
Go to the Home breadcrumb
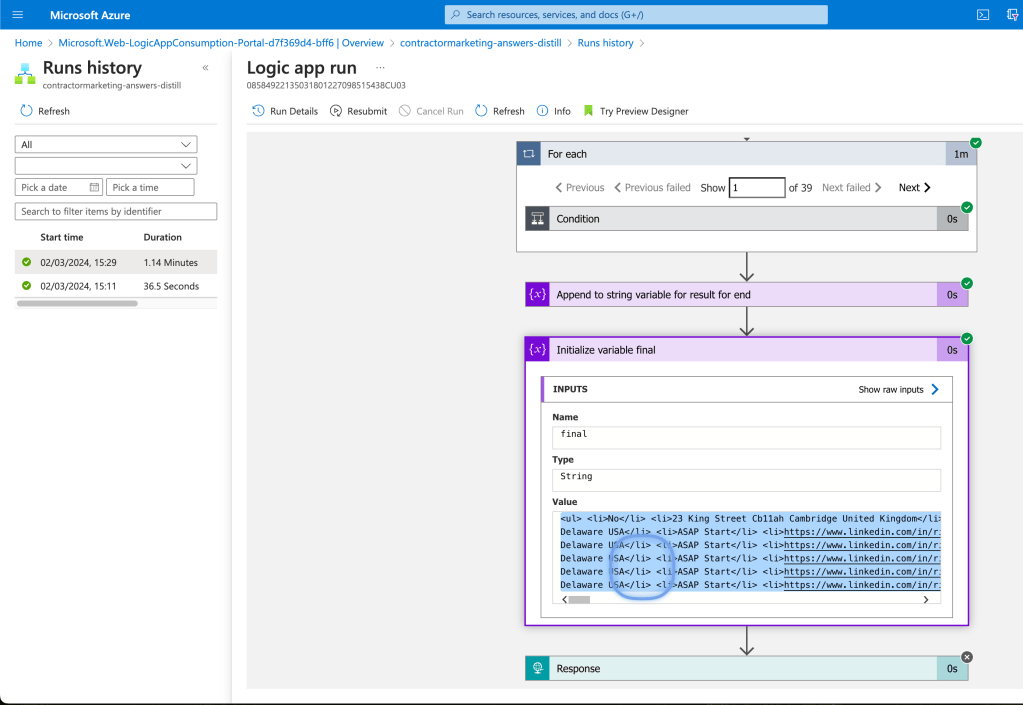(29, 43)
